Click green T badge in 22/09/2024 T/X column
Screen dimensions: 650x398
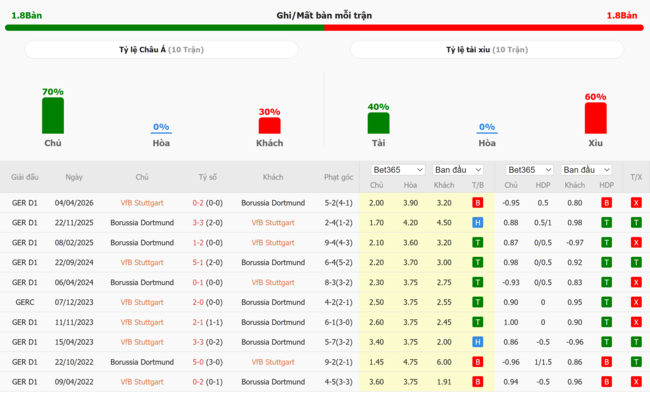[x=636, y=262]
